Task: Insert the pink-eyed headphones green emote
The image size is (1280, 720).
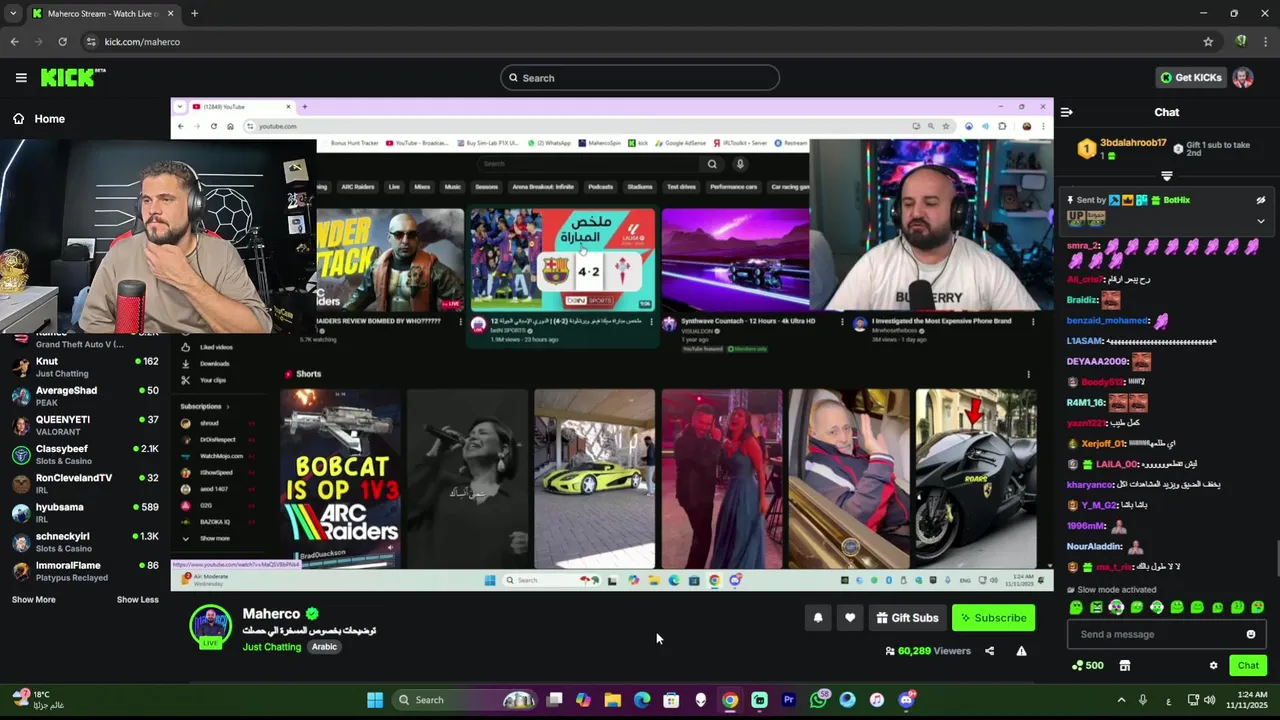Action: 1116,607
